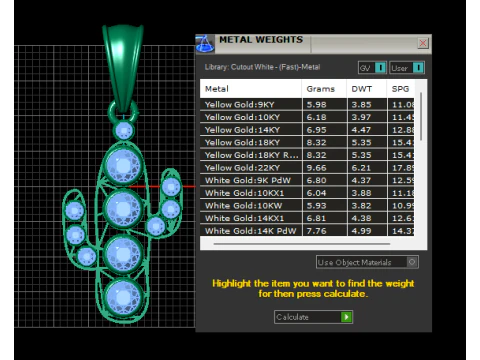Select the bottom large gemstone on cactus

click(123, 297)
